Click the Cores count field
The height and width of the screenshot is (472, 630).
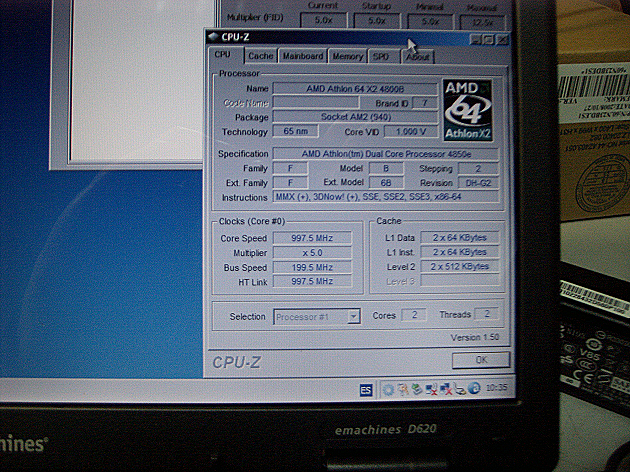[414, 315]
